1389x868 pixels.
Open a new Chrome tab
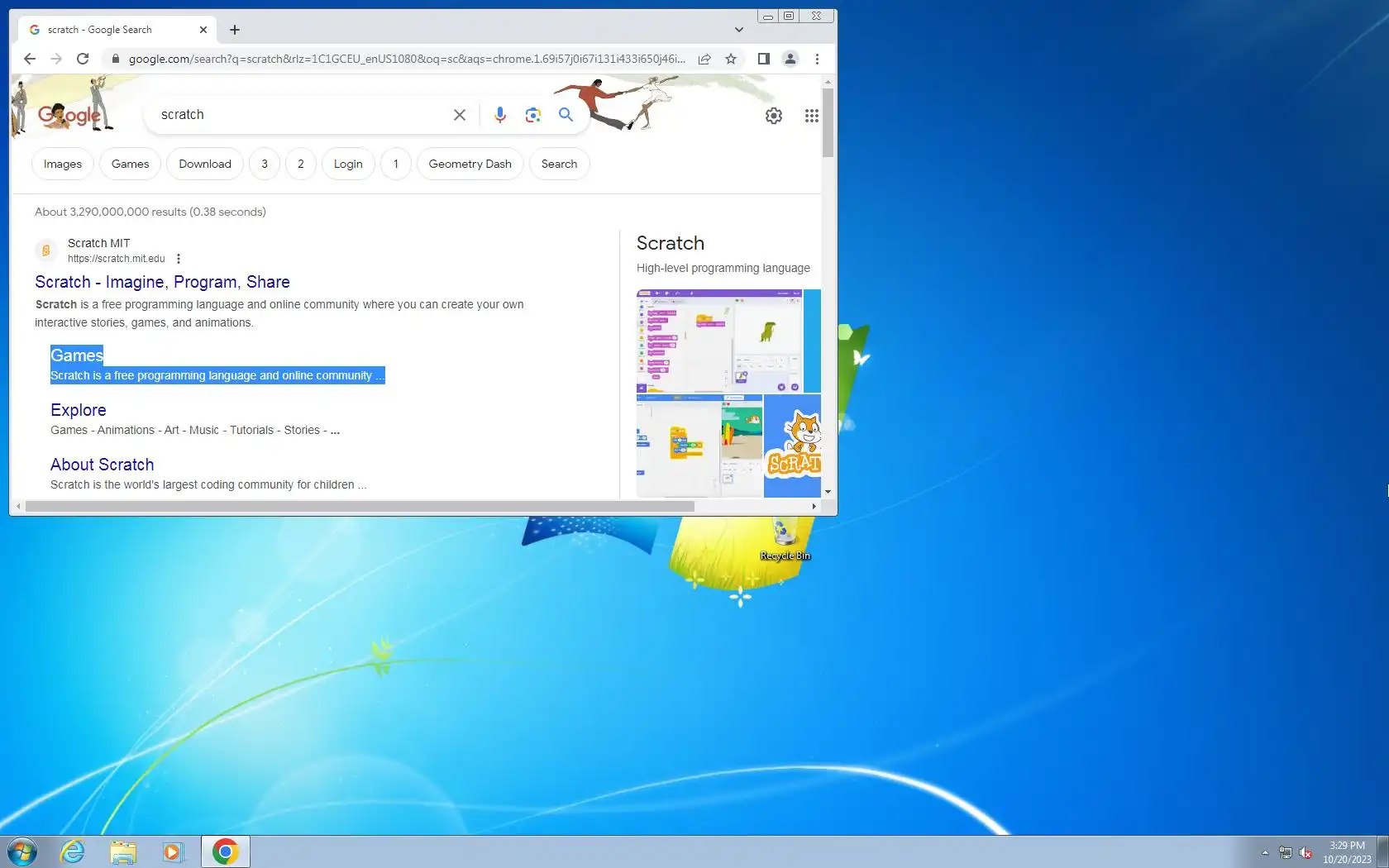click(x=235, y=30)
